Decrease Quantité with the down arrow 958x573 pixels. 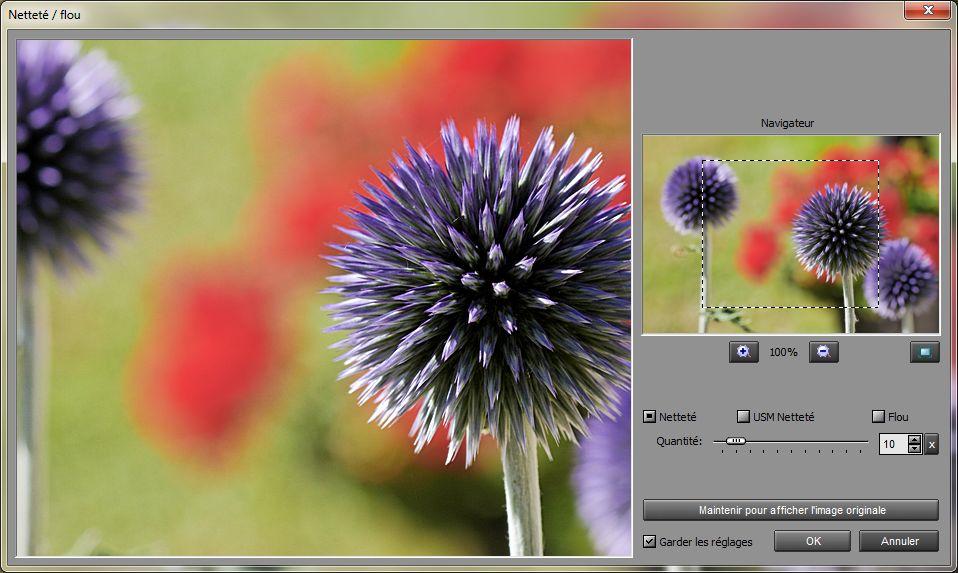pos(914,449)
